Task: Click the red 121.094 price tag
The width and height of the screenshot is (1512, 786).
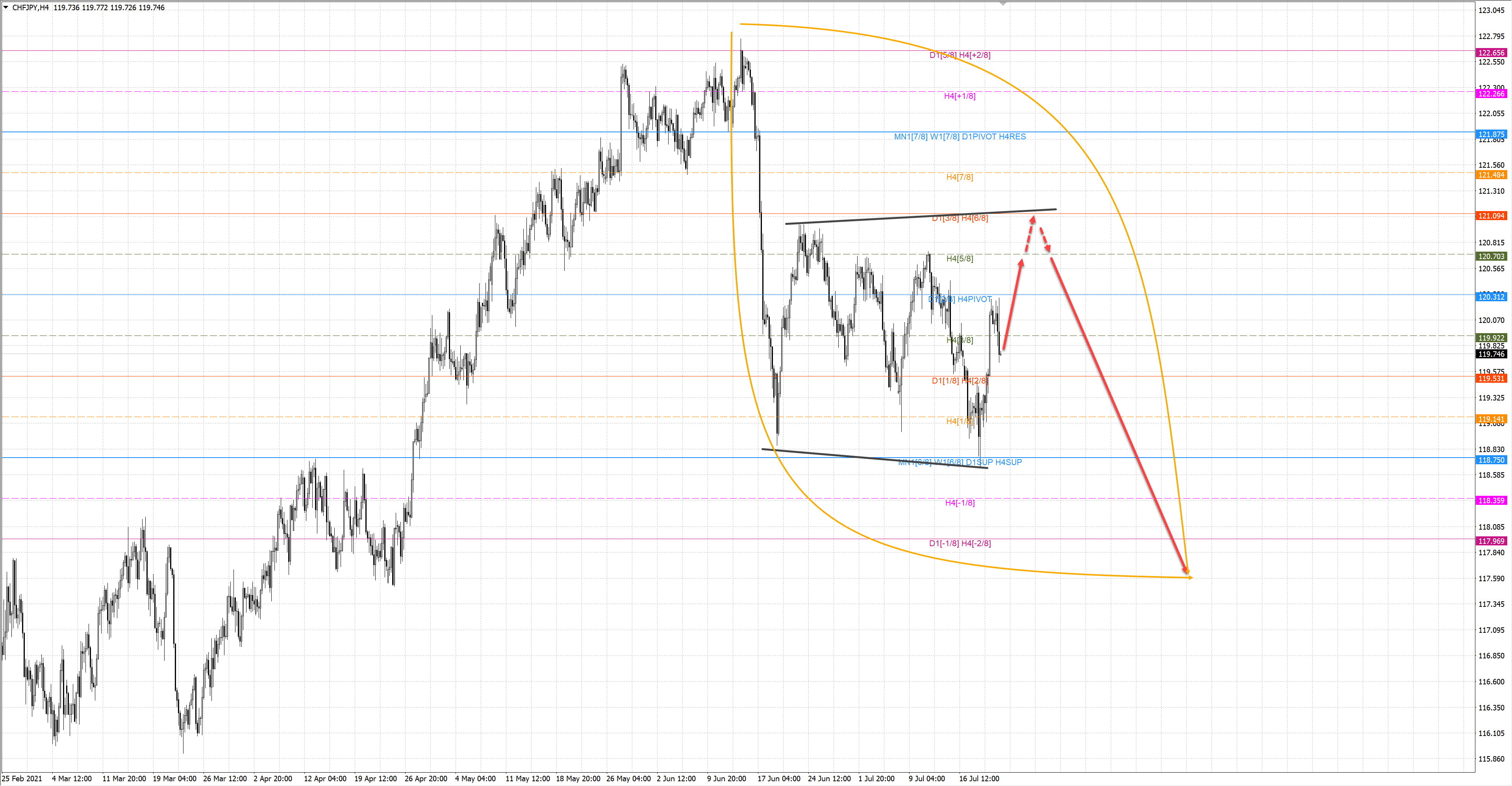Action: click(x=1491, y=216)
